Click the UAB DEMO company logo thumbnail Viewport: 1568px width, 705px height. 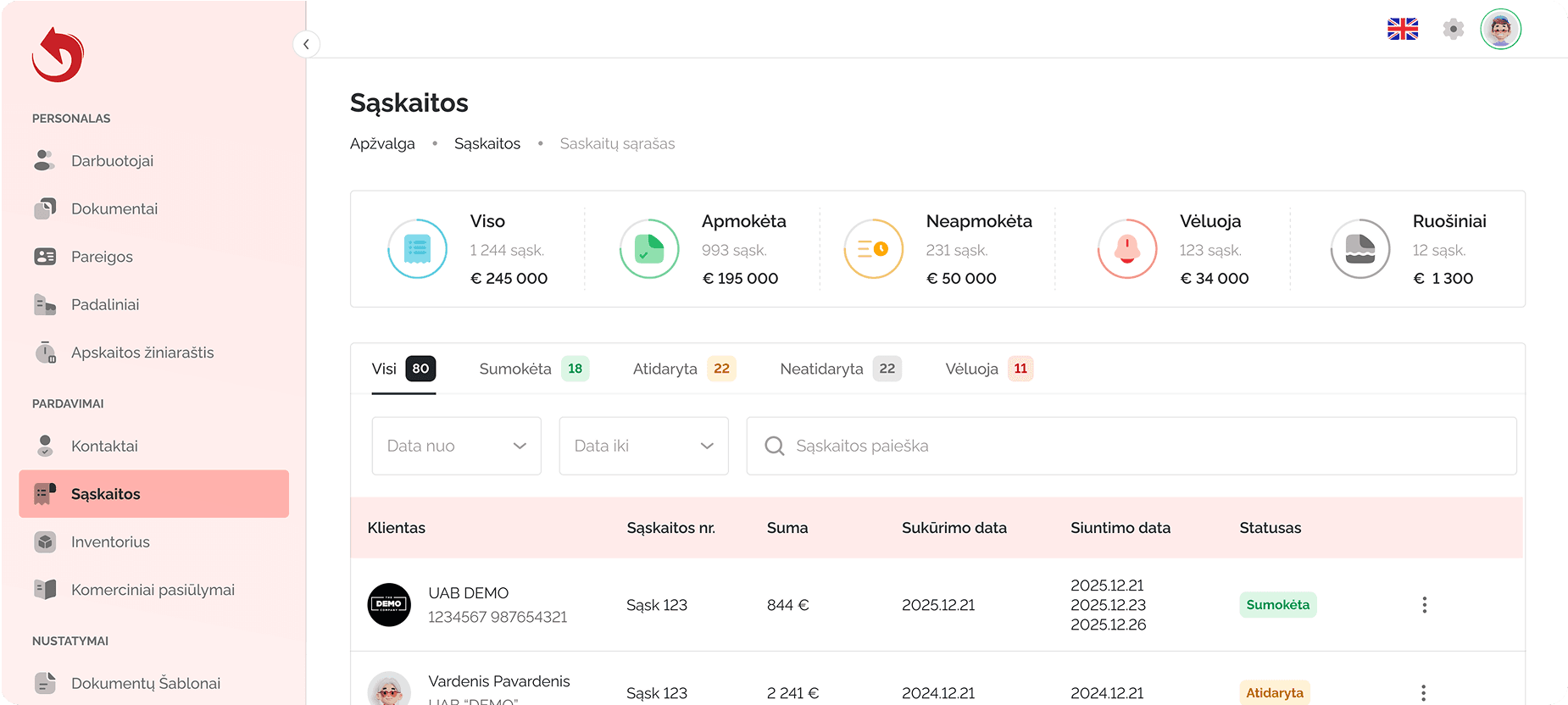click(389, 605)
